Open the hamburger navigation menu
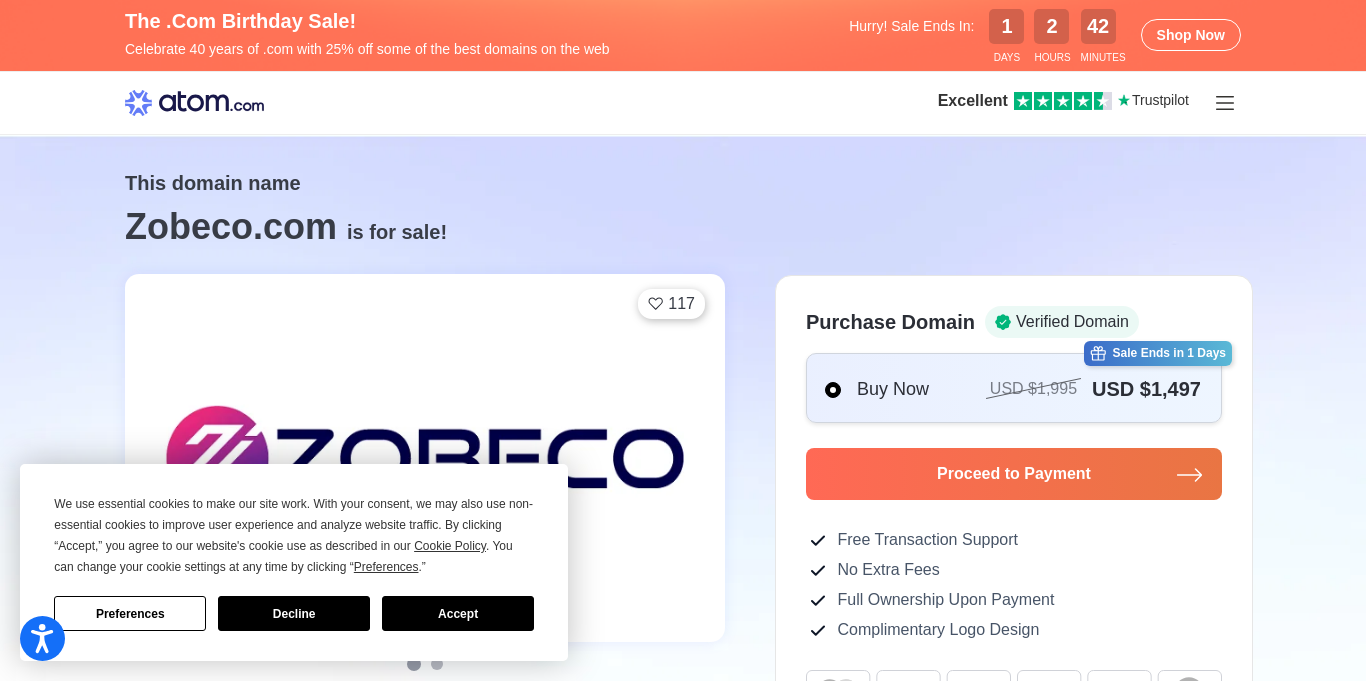 click(x=1224, y=103)
